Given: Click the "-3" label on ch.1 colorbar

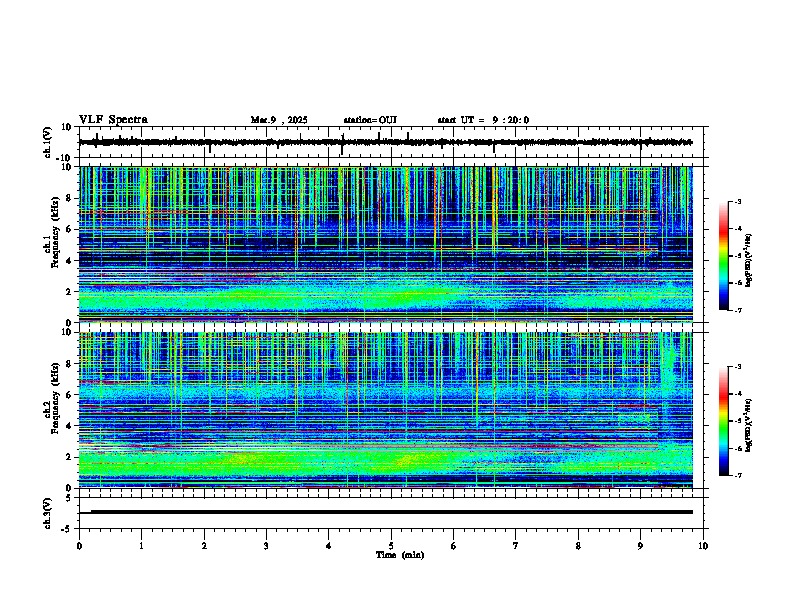Looking at the screenshot, I should click(737, 202).
